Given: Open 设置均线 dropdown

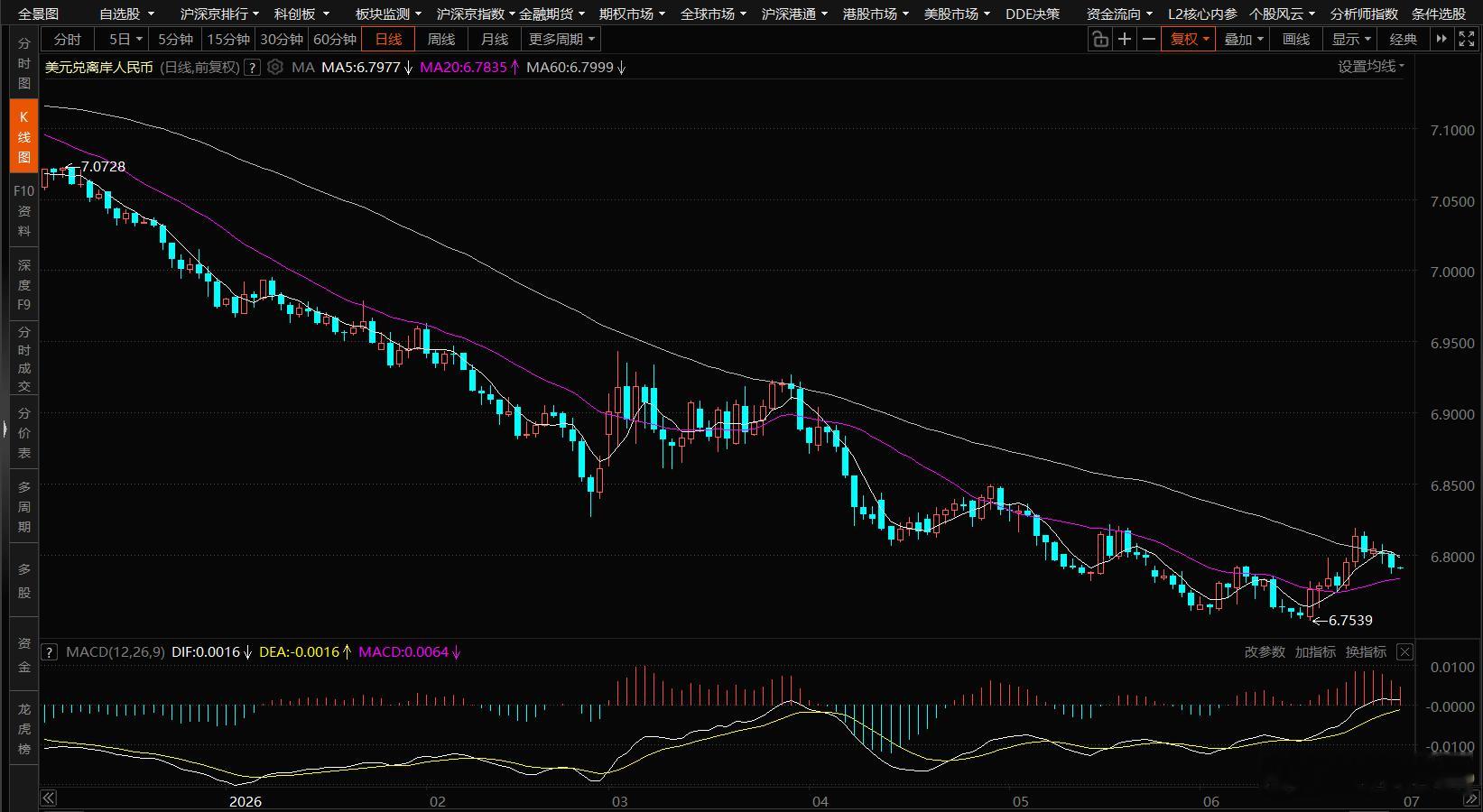Looking at the screenshot, I should click(1371, 66).
